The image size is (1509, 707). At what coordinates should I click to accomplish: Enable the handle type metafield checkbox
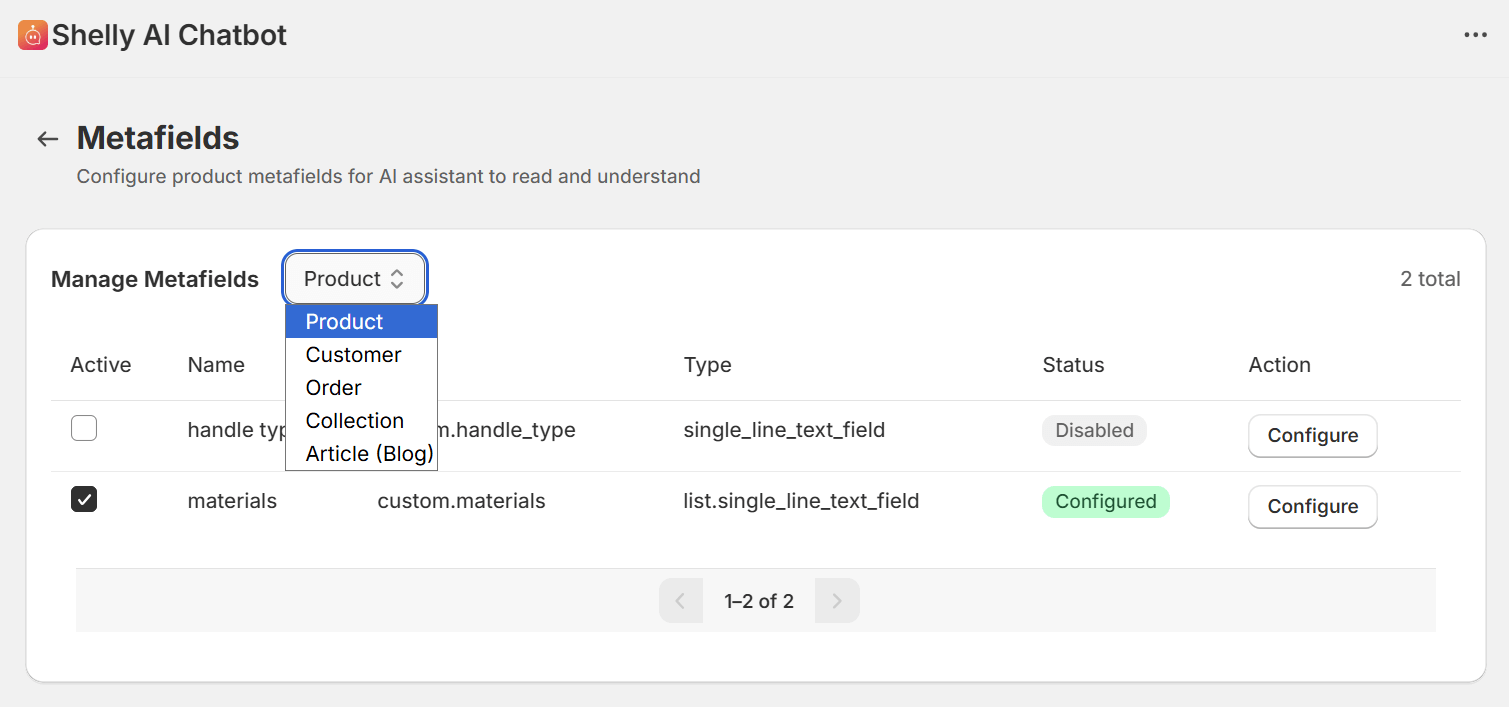click(84, 430)
